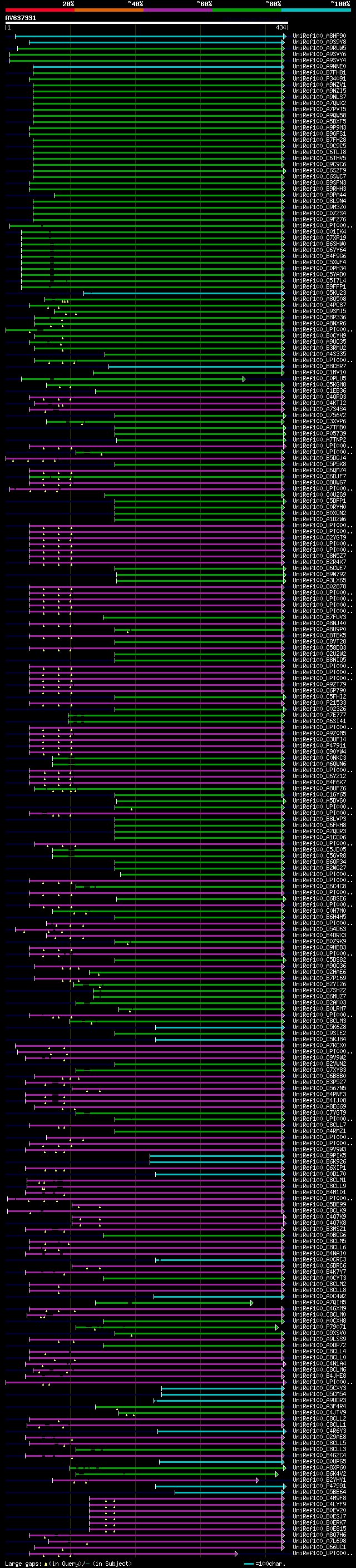Click the UniRef100_Q66UC1 label

(319, 1547)
